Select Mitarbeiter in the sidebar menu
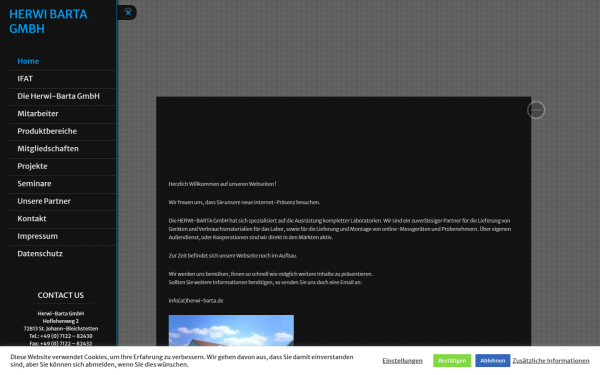Viewport: 600px width, 375px height. 38,114
